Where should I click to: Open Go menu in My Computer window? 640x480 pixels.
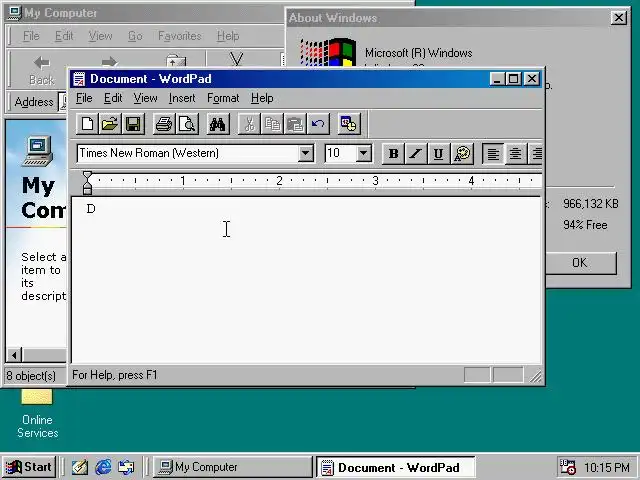point(135,36)
